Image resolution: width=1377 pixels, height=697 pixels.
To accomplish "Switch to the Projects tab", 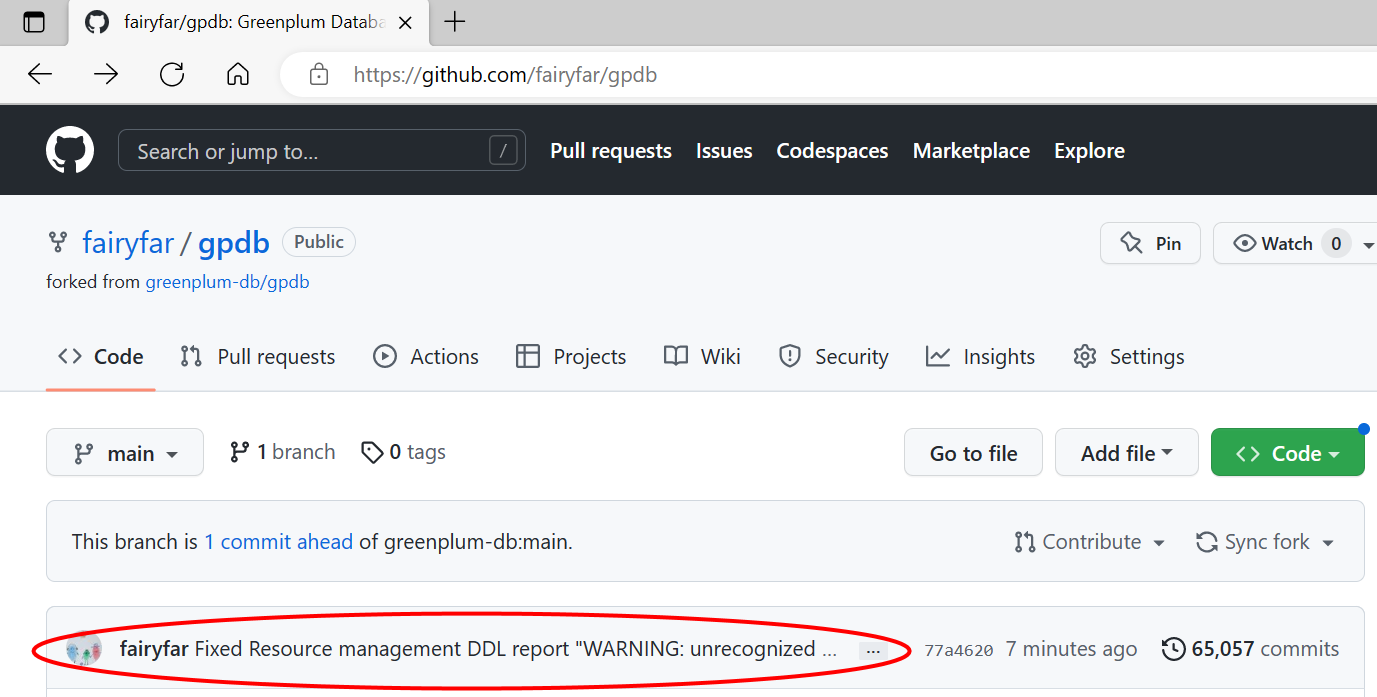I will [571, 357].
